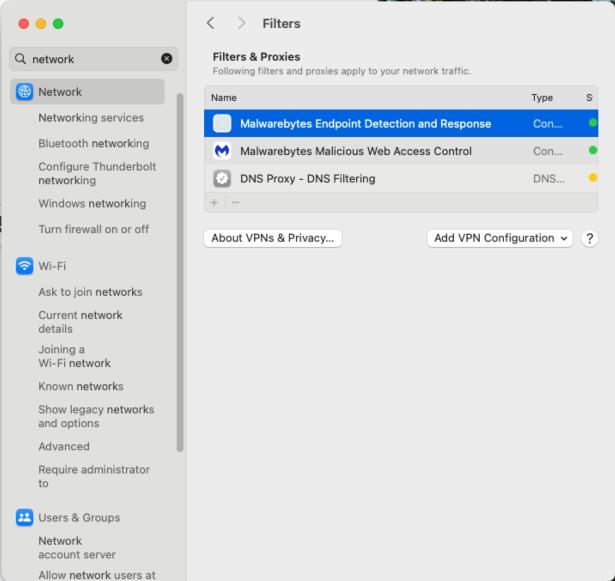Click in the network search field

93,59
